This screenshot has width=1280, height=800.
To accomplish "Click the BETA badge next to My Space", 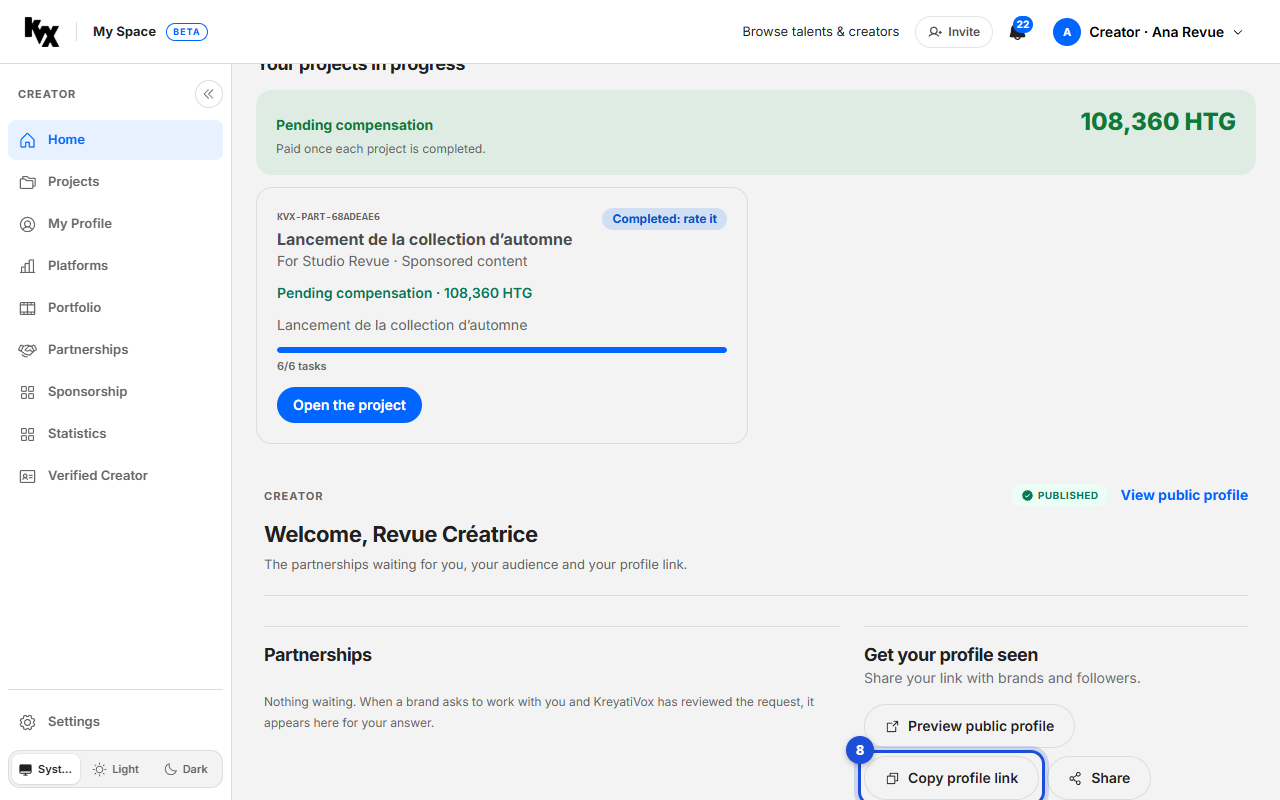I will pos(187,32).
